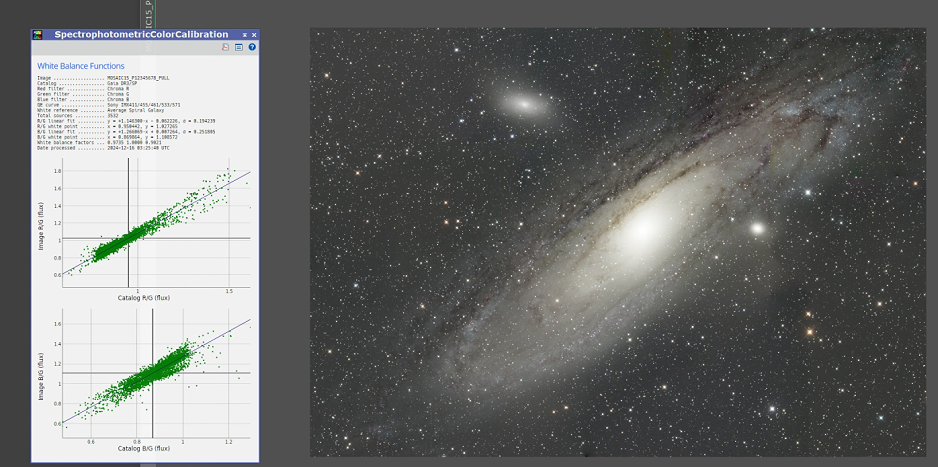Image resolution: width=938 pixels, height=467 pixels.
Task: Open help with the blue question mark
Action: click(252, 47)
